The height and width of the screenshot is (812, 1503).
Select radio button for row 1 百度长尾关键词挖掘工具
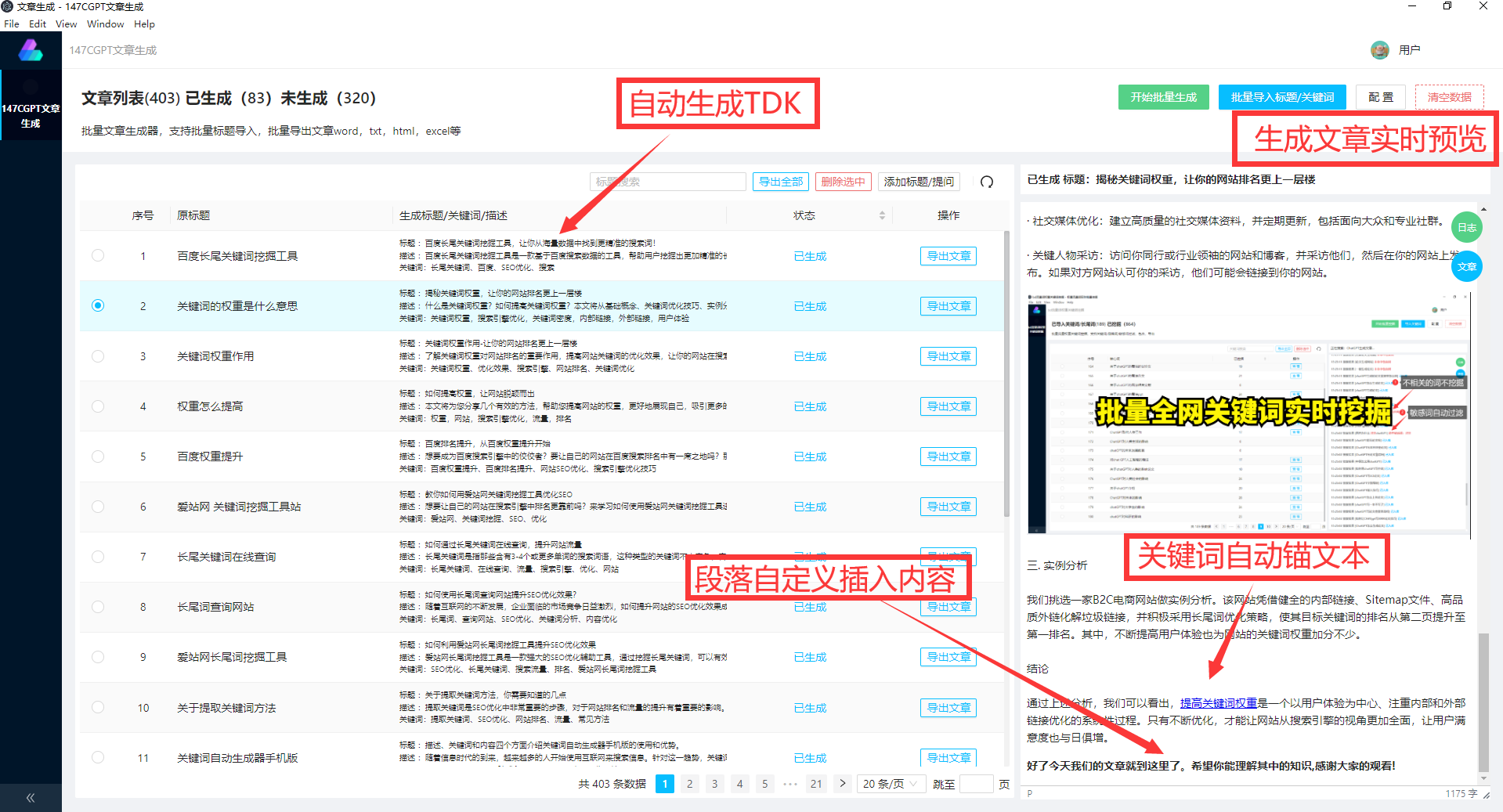click(98, 255)
